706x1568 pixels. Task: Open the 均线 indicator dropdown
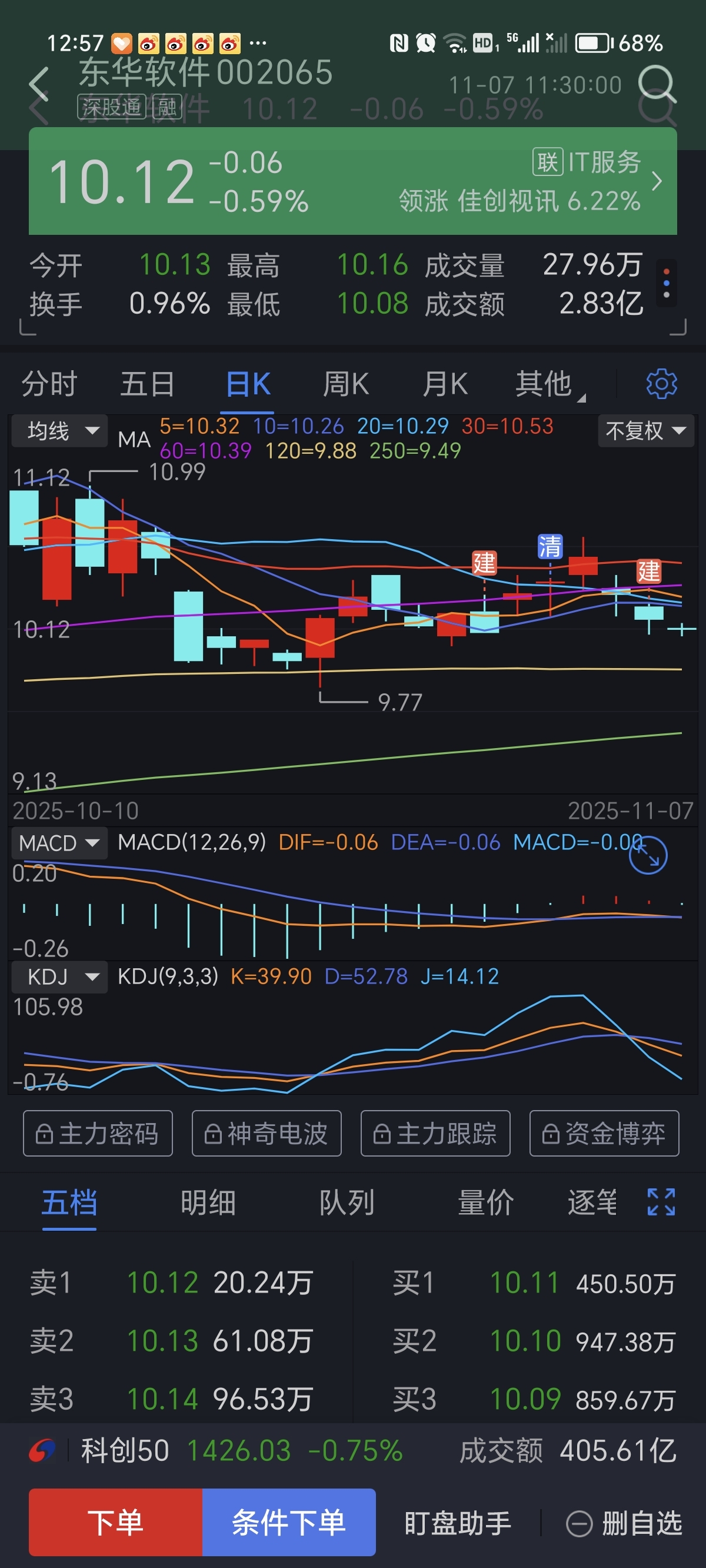tap(59, 431)
